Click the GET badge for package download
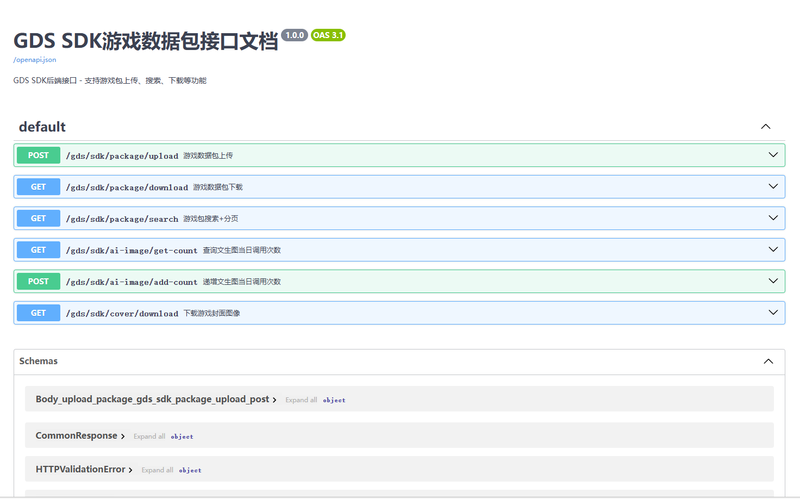 [x=38, y=187]
